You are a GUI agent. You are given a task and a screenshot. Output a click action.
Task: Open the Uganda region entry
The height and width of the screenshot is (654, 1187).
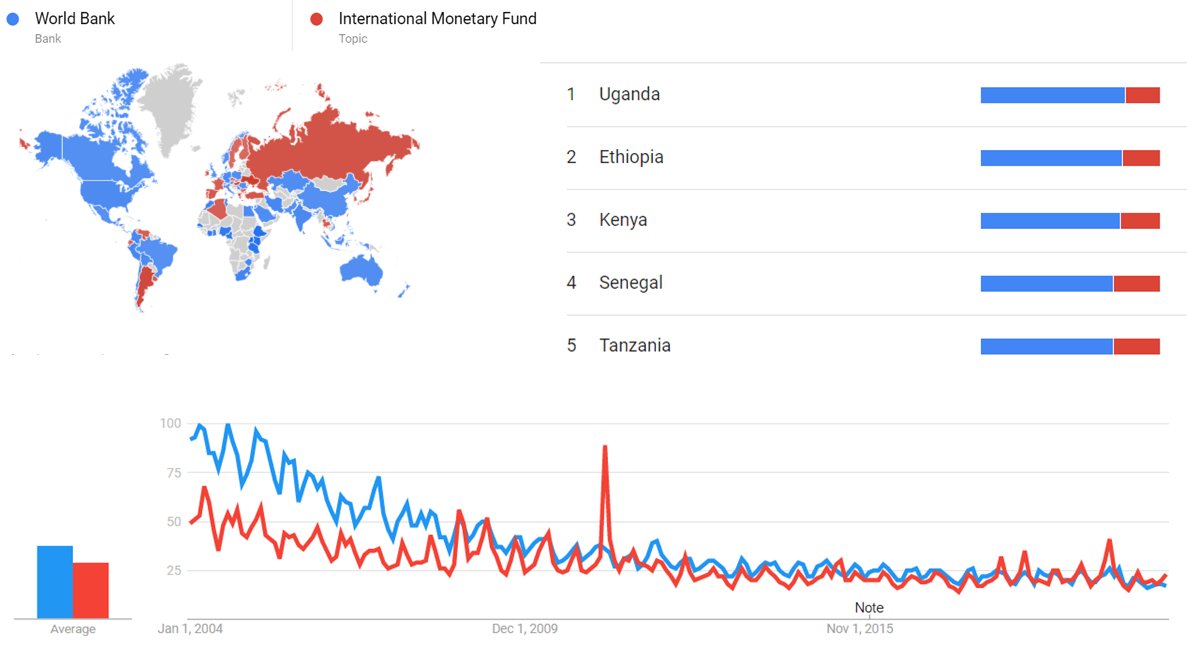[x=629, y=95]
